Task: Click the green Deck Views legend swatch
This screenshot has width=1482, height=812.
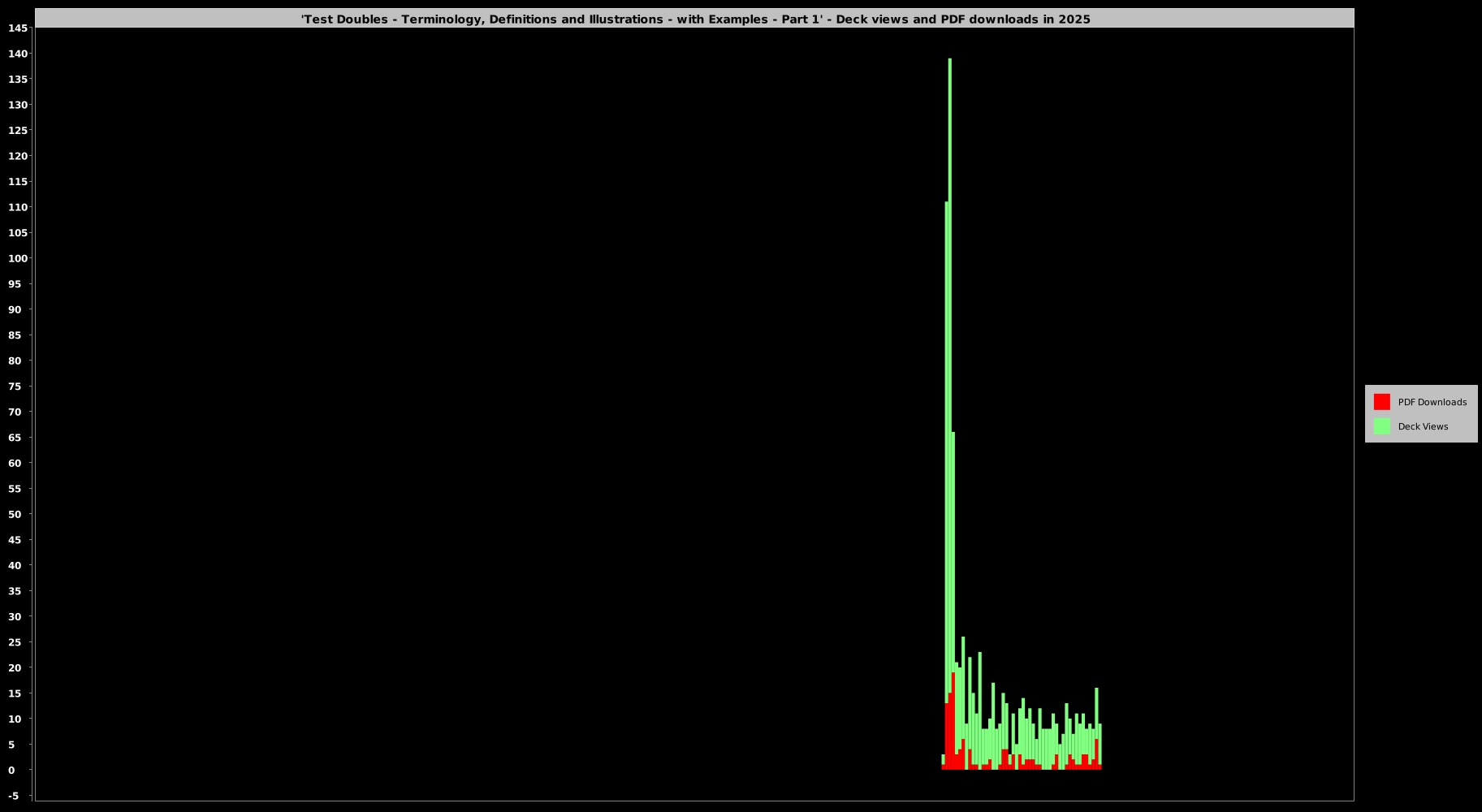Action: (x=1381, y=426)
